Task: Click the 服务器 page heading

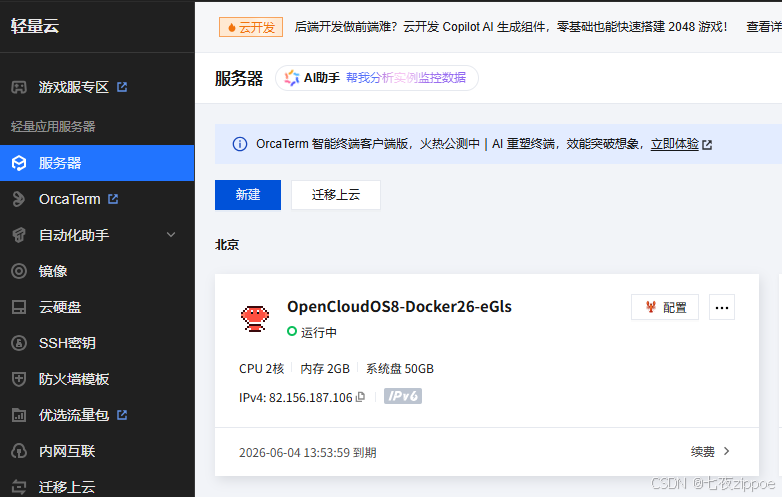Action: pos(239,78)
